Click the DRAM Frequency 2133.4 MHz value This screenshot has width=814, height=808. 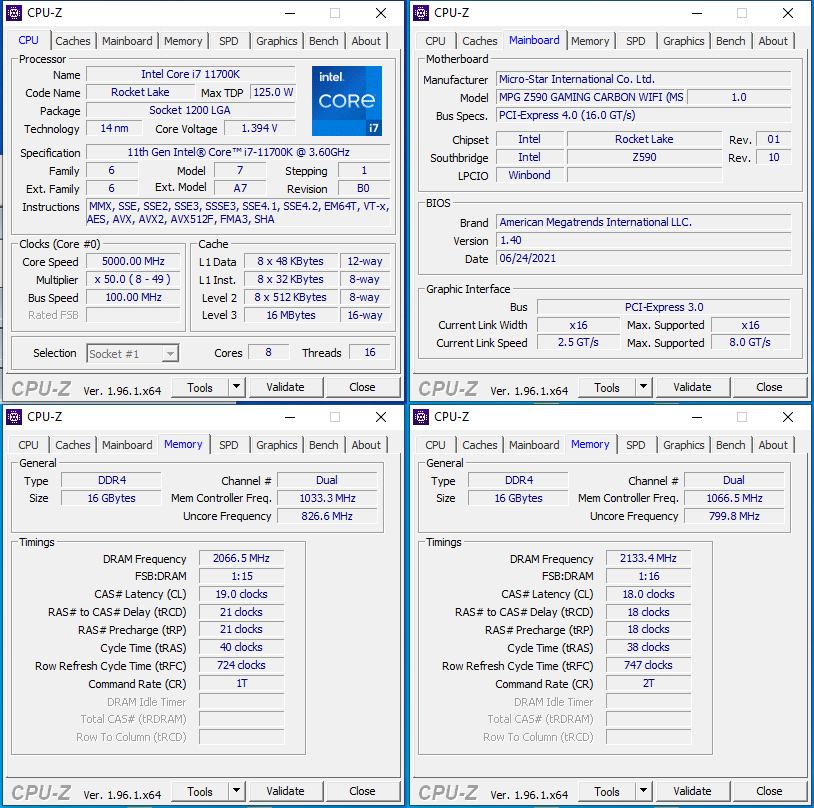pyautogui.click(x=648, y=558)
